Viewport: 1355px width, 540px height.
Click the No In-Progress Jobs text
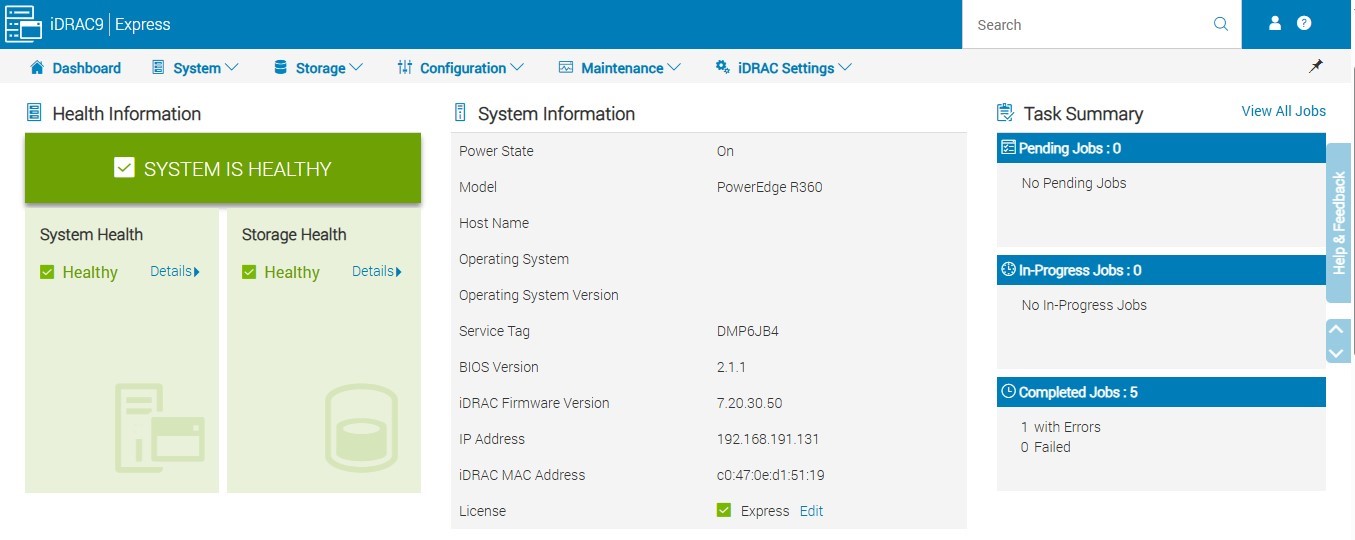pyautogui.click(x=1084, y=305)
